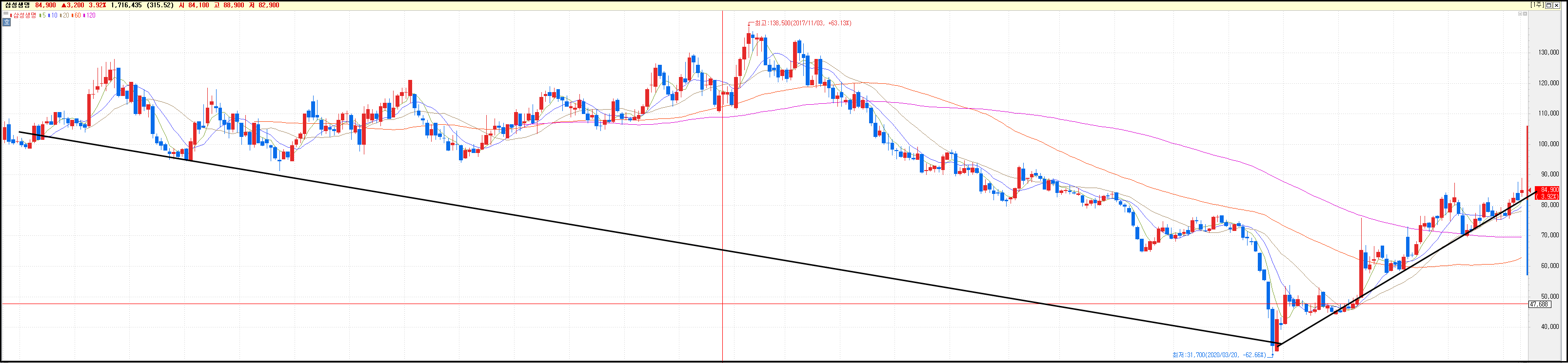Click the ▲3,200 price change value

[73, 5]
